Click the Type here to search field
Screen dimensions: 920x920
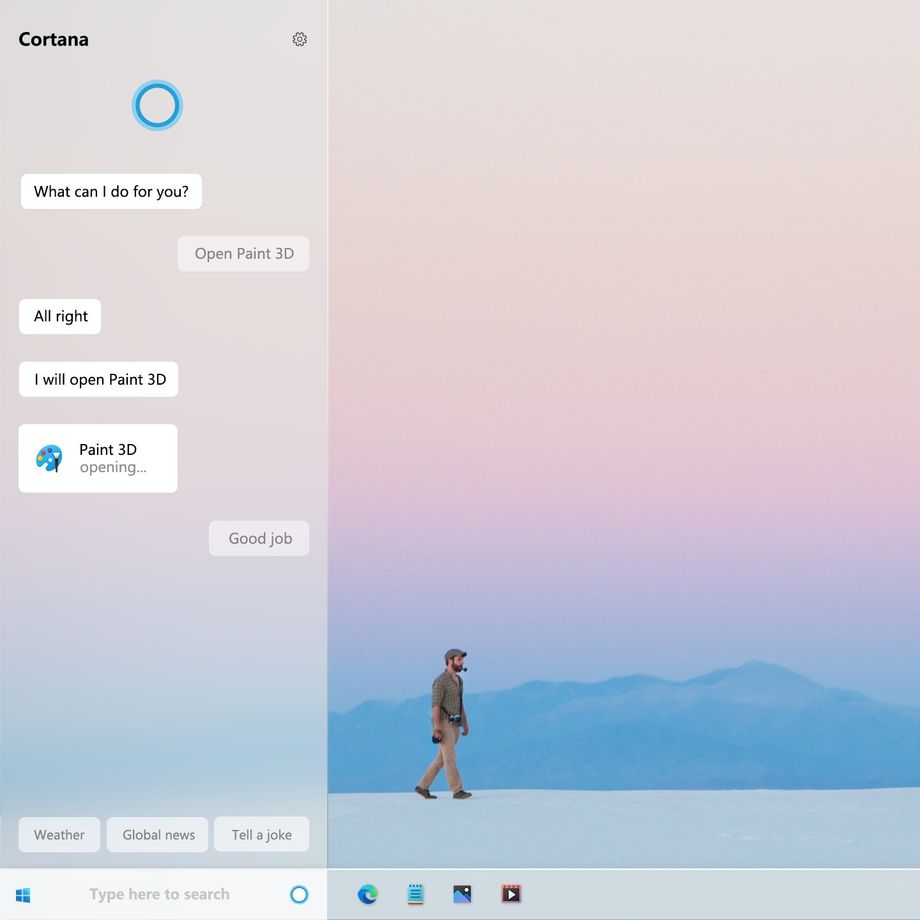(160, 894)
